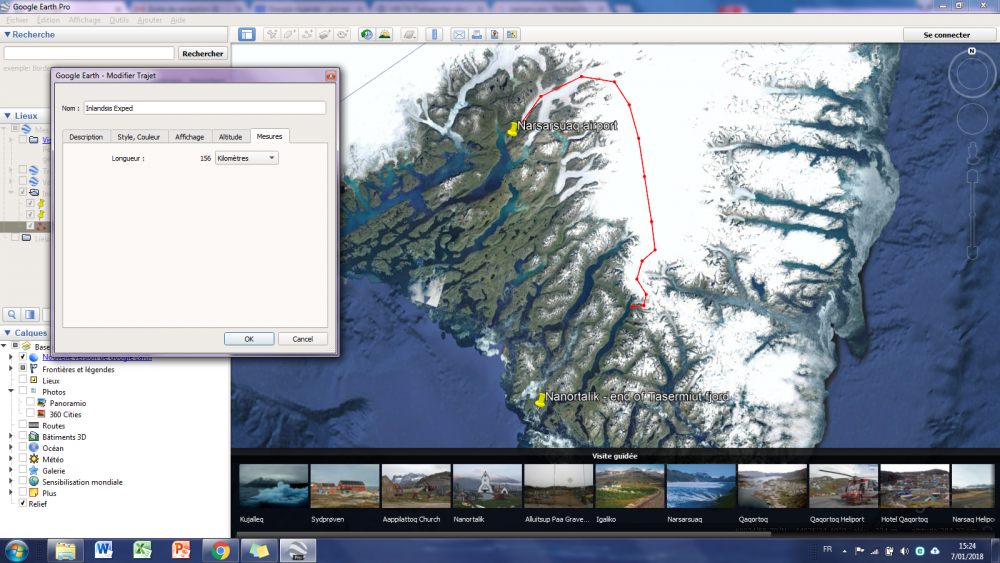
Task: Confirm the dialog with OK button
Action: click(249, 339)
